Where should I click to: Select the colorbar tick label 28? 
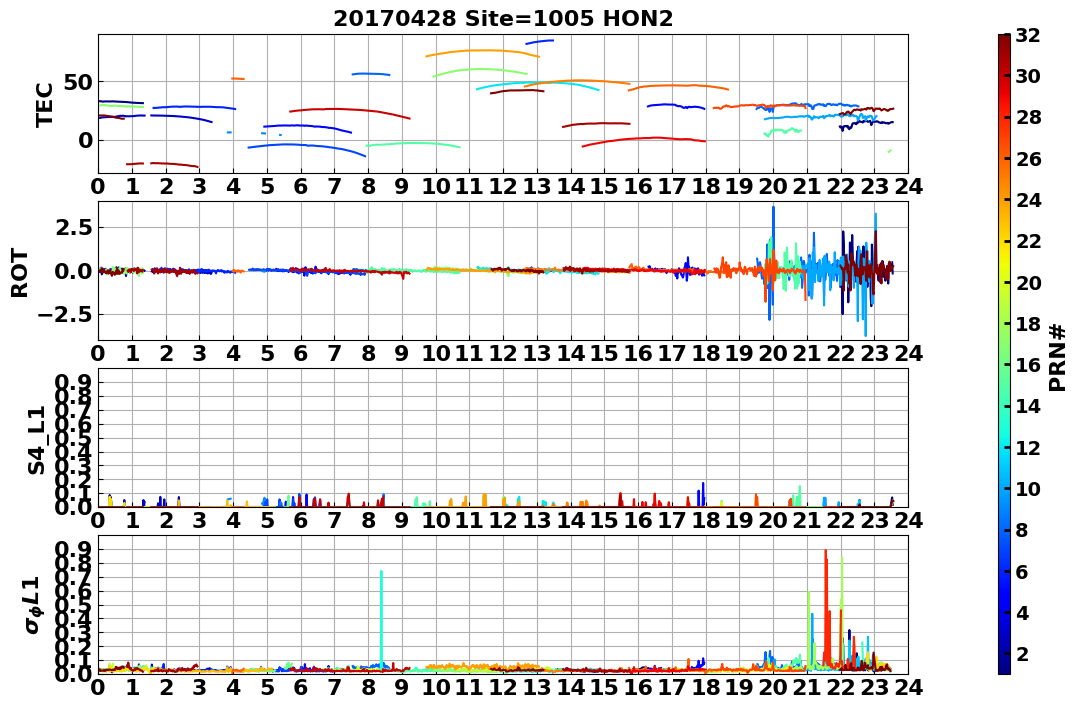click(x=1027, y=117)
